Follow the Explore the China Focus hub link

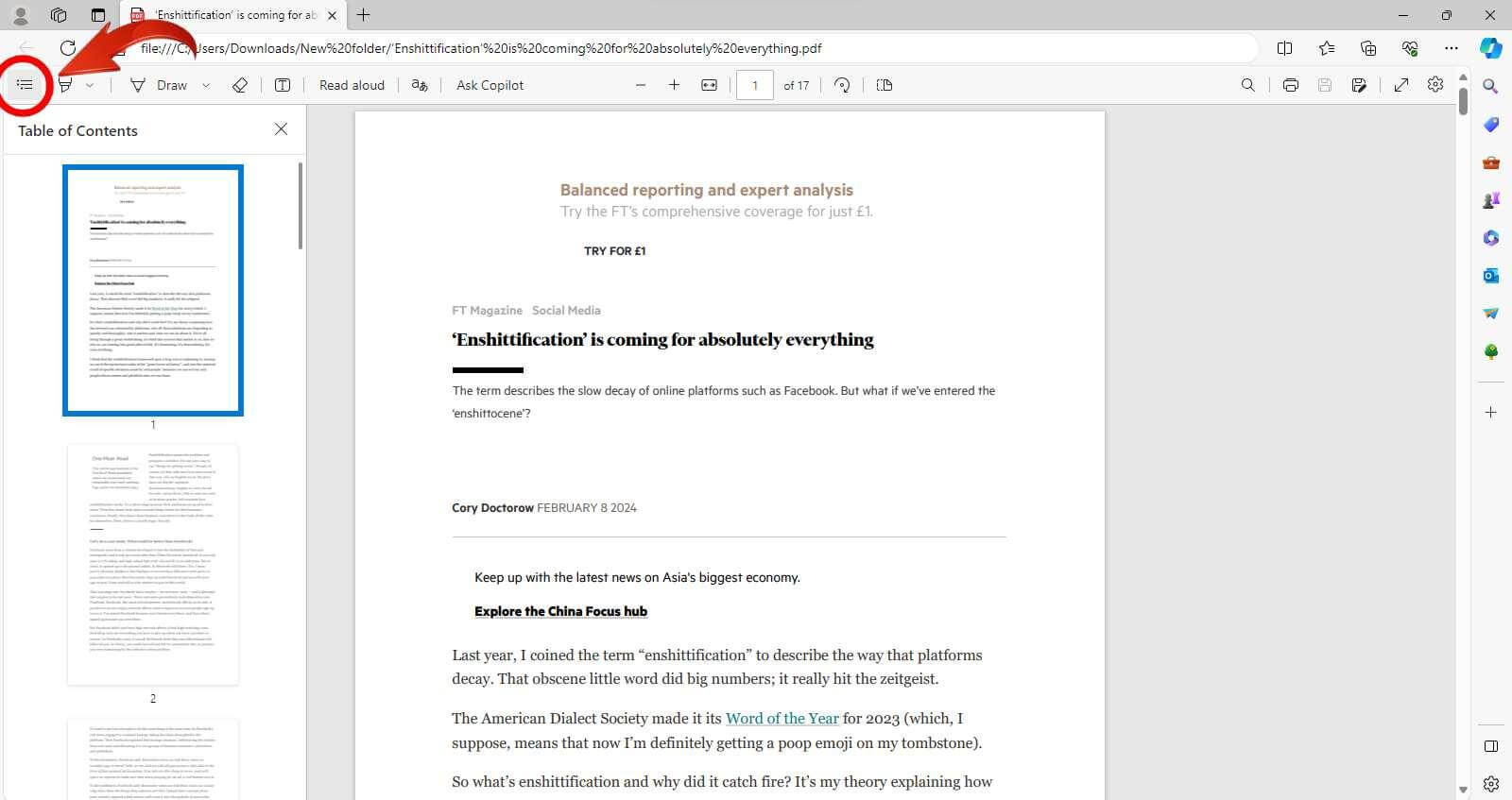(560, 611)
